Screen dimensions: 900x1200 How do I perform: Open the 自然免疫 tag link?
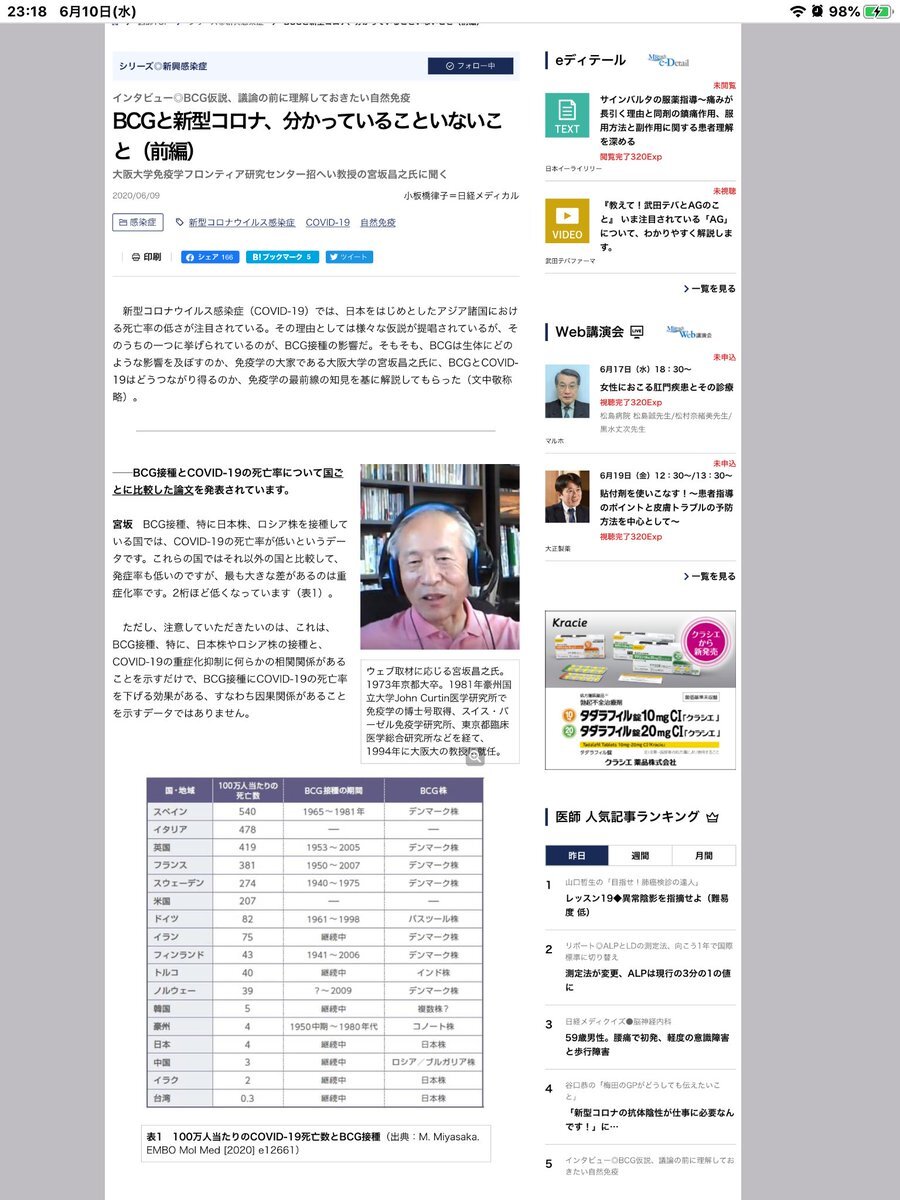(x=377, y=222)
